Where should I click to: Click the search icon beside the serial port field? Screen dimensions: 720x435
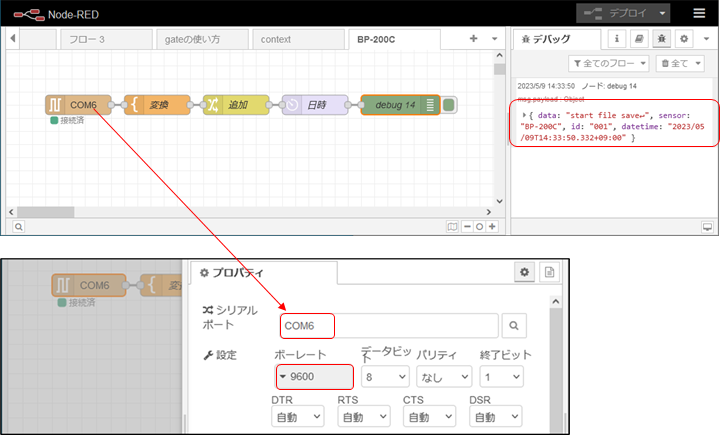coord(512,325)
